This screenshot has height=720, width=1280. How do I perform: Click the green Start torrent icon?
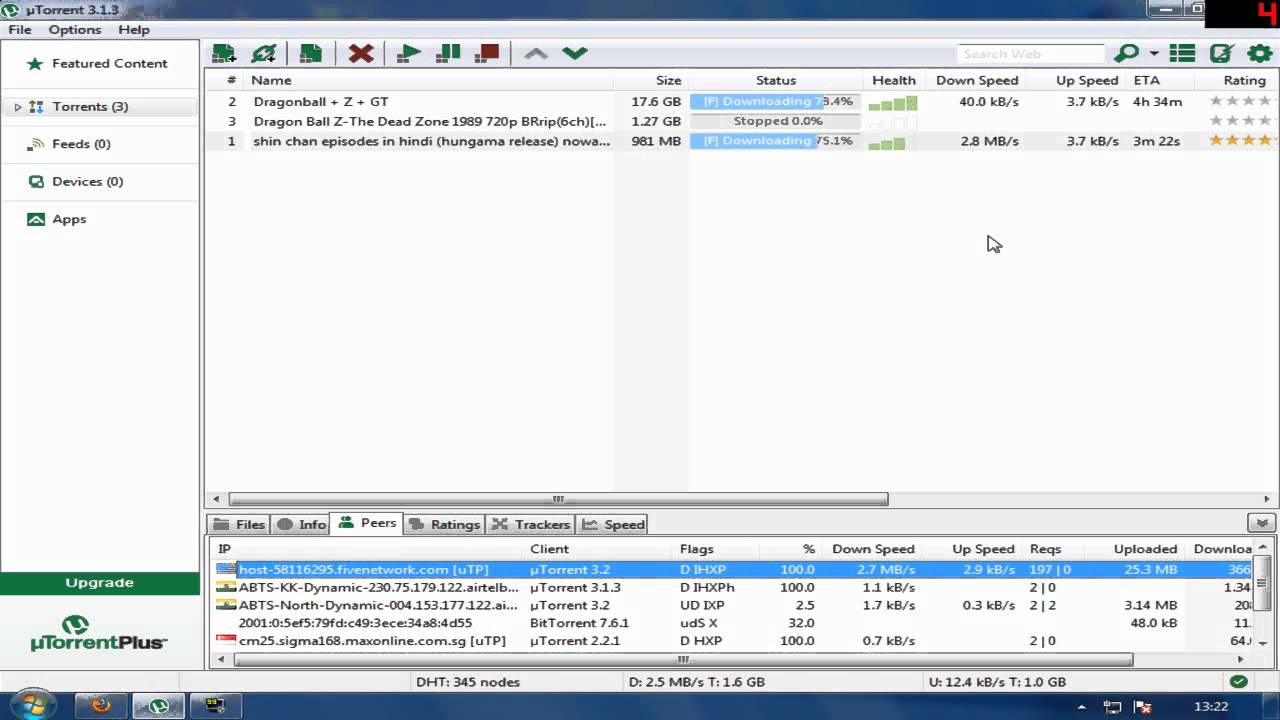[408, 53]
